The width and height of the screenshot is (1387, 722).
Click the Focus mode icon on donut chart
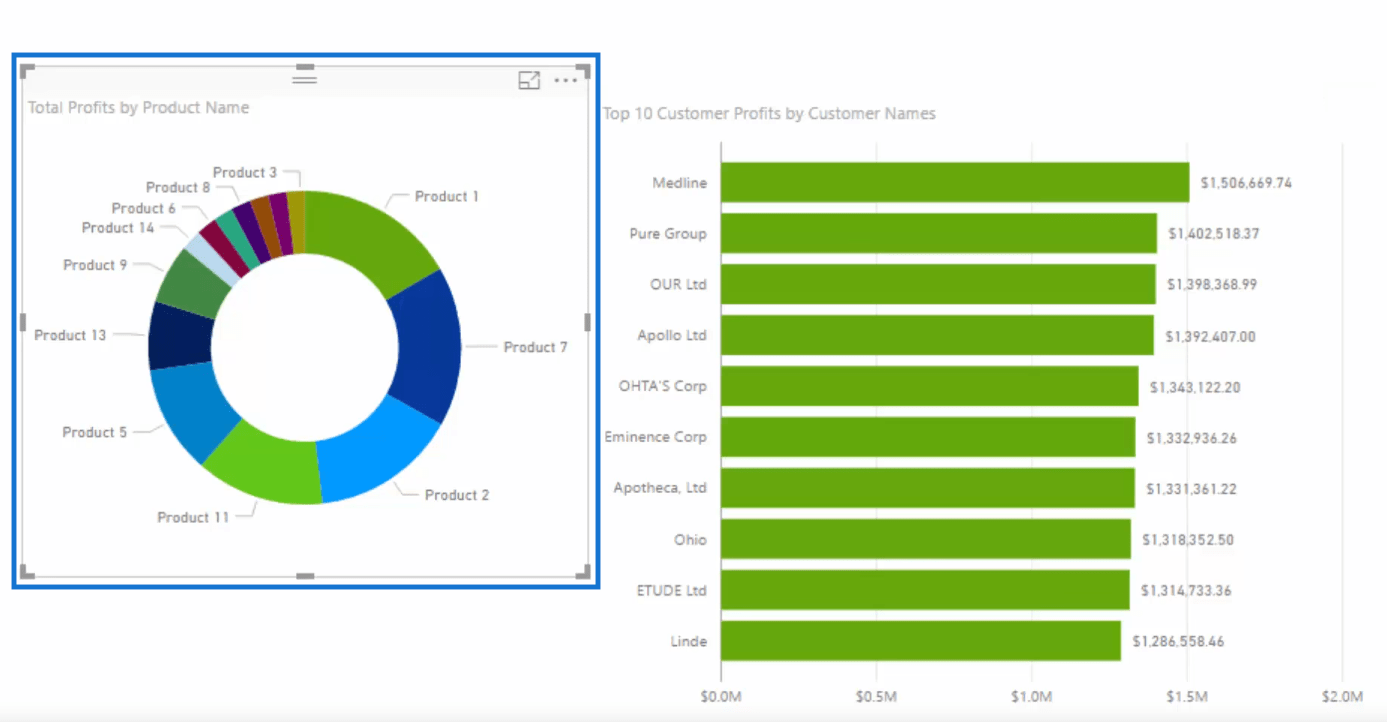pos(529,81)
